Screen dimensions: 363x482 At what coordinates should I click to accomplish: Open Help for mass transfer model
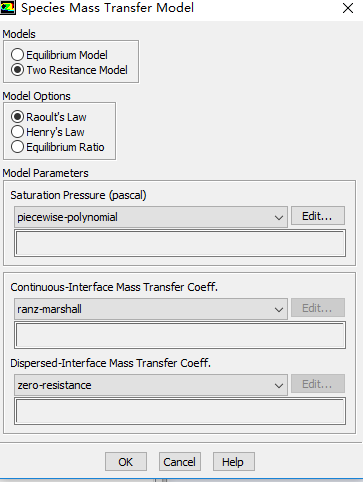click(x=233, y=462)
